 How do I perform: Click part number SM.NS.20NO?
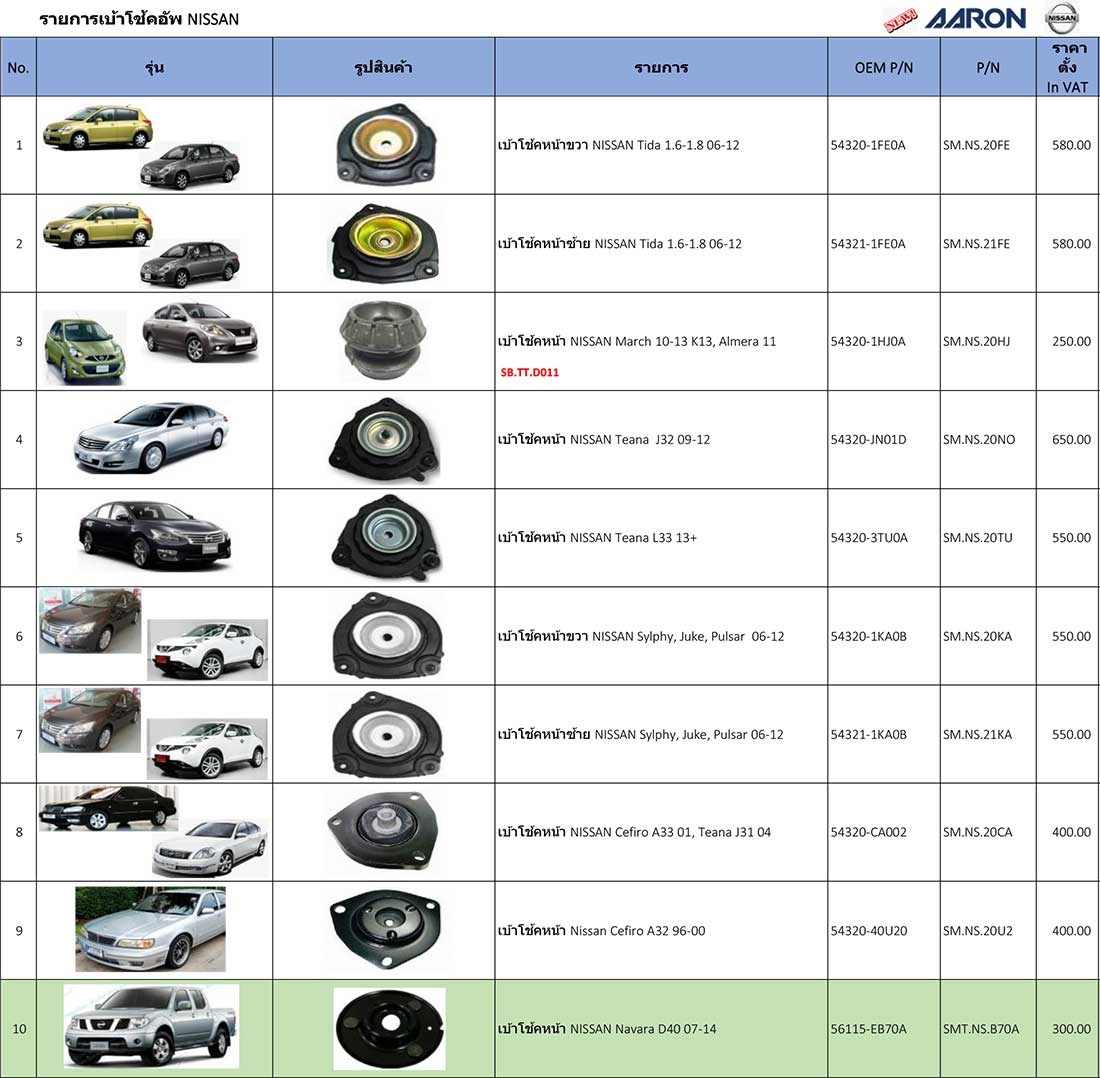click(x=979, y=440)
